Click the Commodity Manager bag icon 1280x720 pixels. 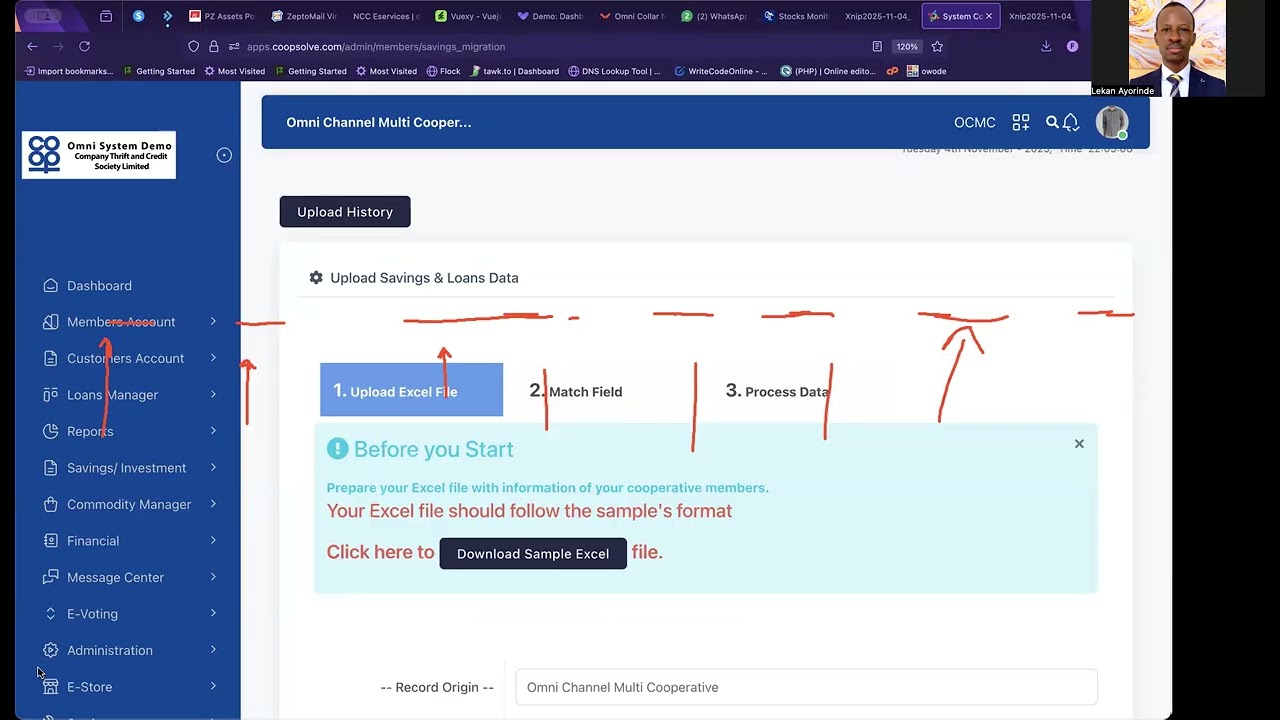(x=50, y=504)
